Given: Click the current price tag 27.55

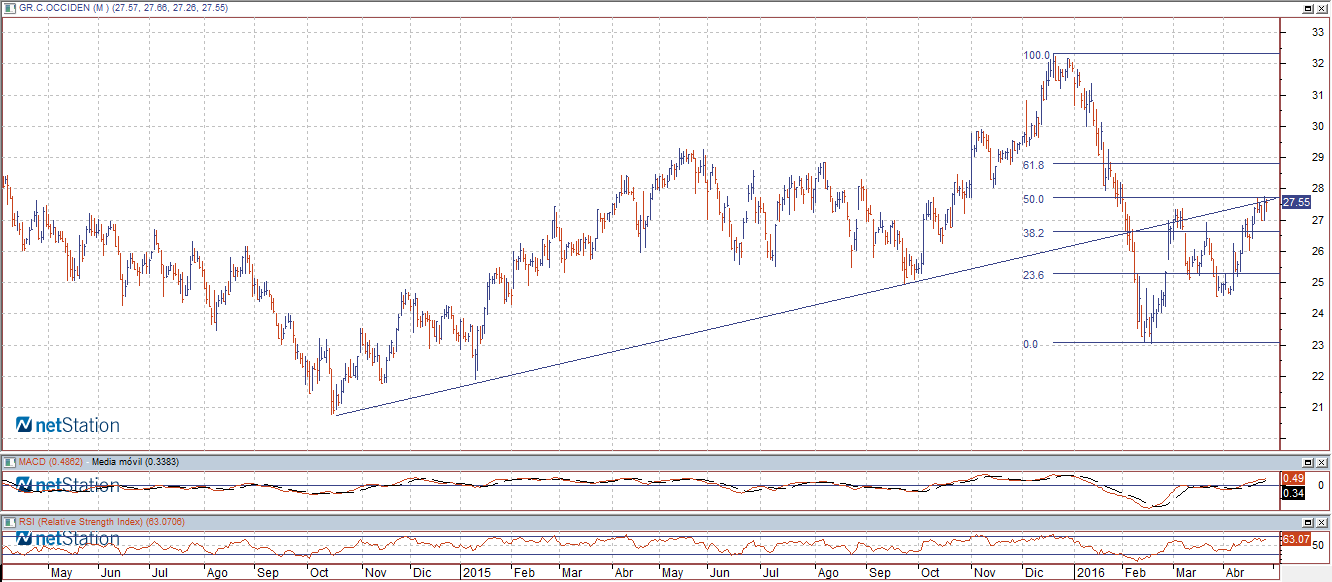Looking at the screenshot, I should click(1296, 202).
